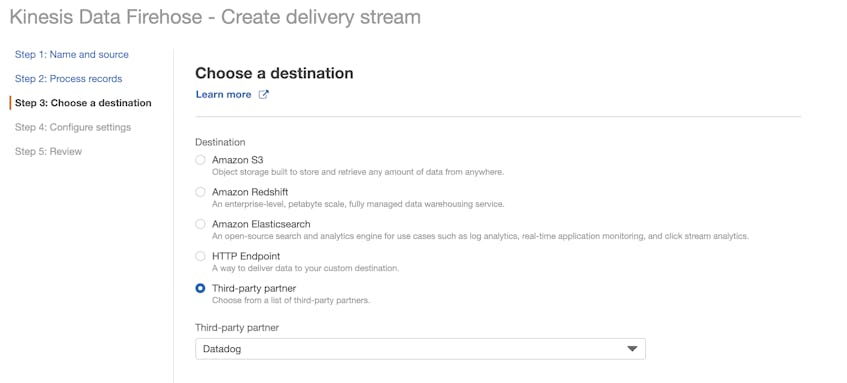Open the Third-party partner dropdown arrow

click(x=632, y=349)
